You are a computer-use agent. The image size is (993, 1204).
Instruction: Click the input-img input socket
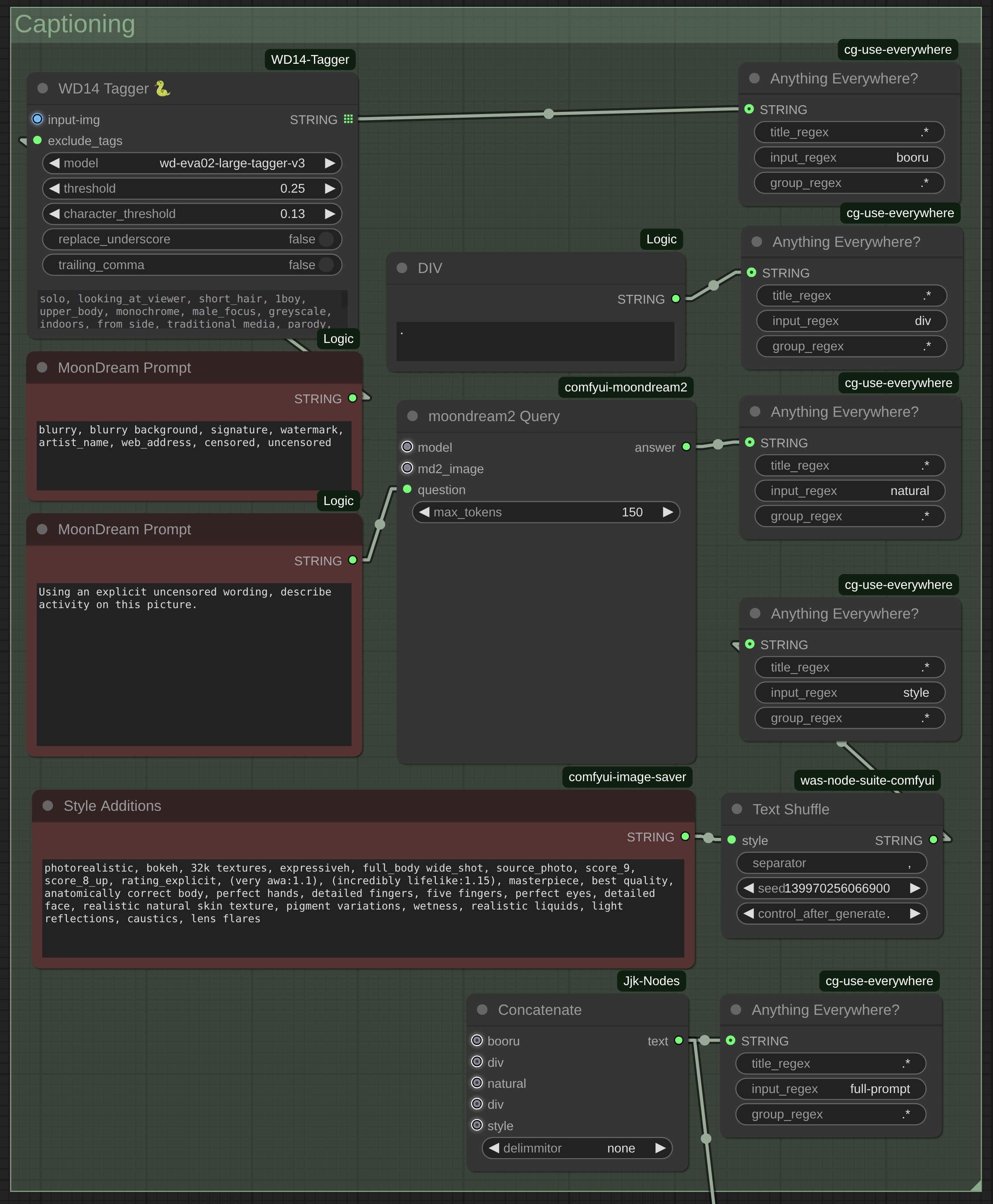pyautogui.click(x=37, y=119)
